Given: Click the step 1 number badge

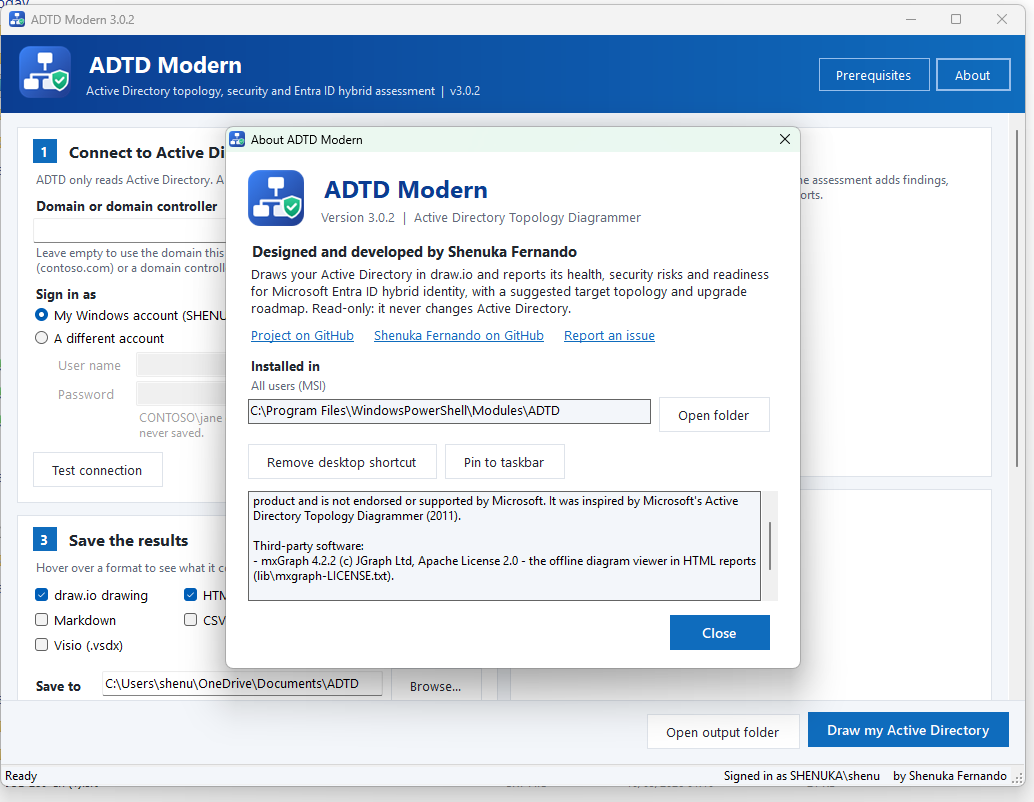Looking at the screenshot, I should click(x=45, y=152).
